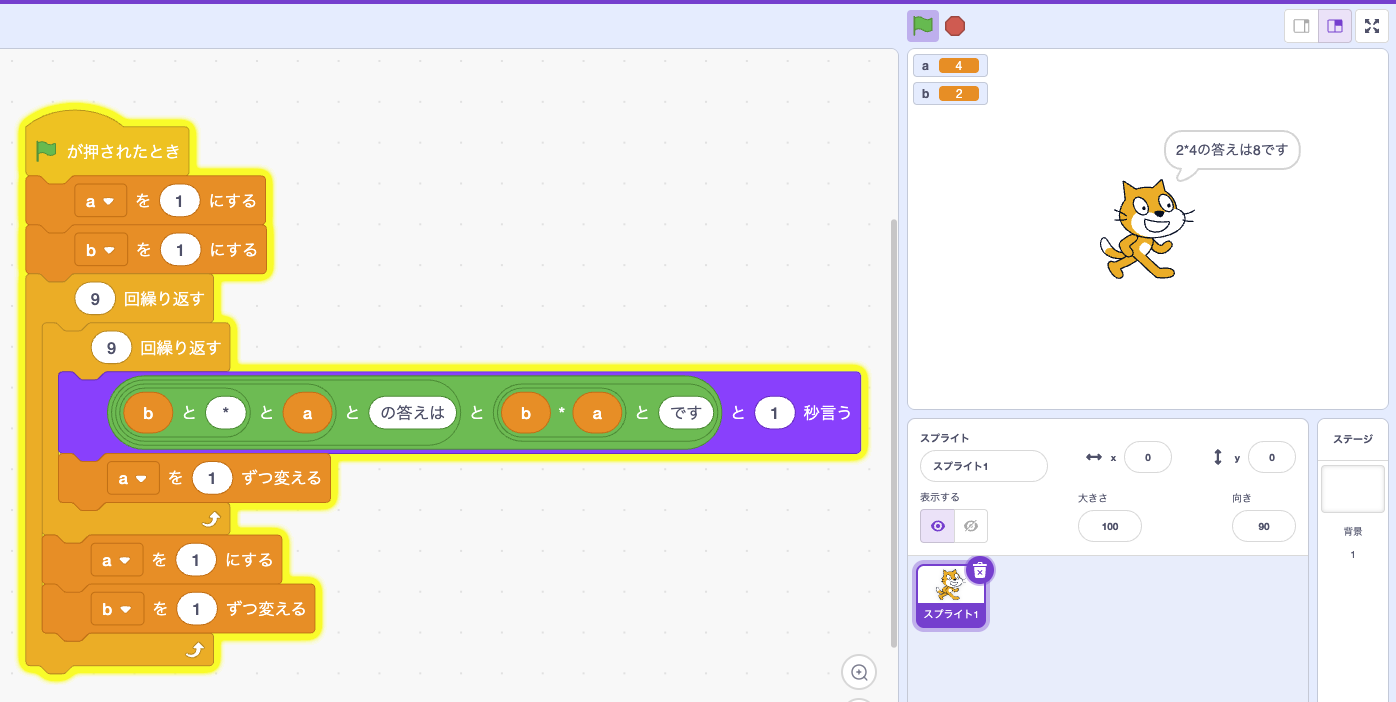The height and width of the screenshot is (702, 1396).
Task: Click the 'スプライト' panel heading
Action: click(945, 438)
